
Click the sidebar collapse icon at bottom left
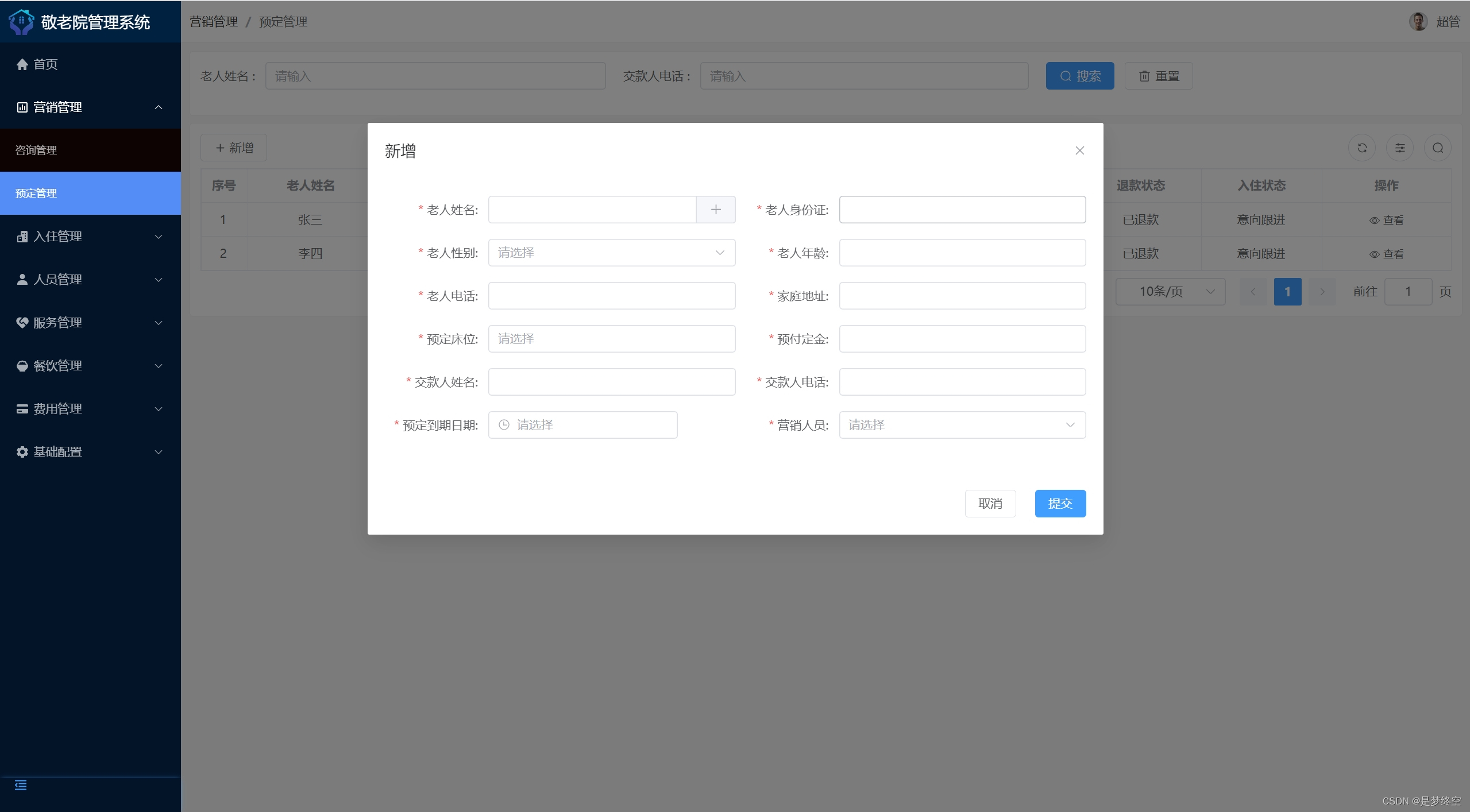(x=21, y=785)
